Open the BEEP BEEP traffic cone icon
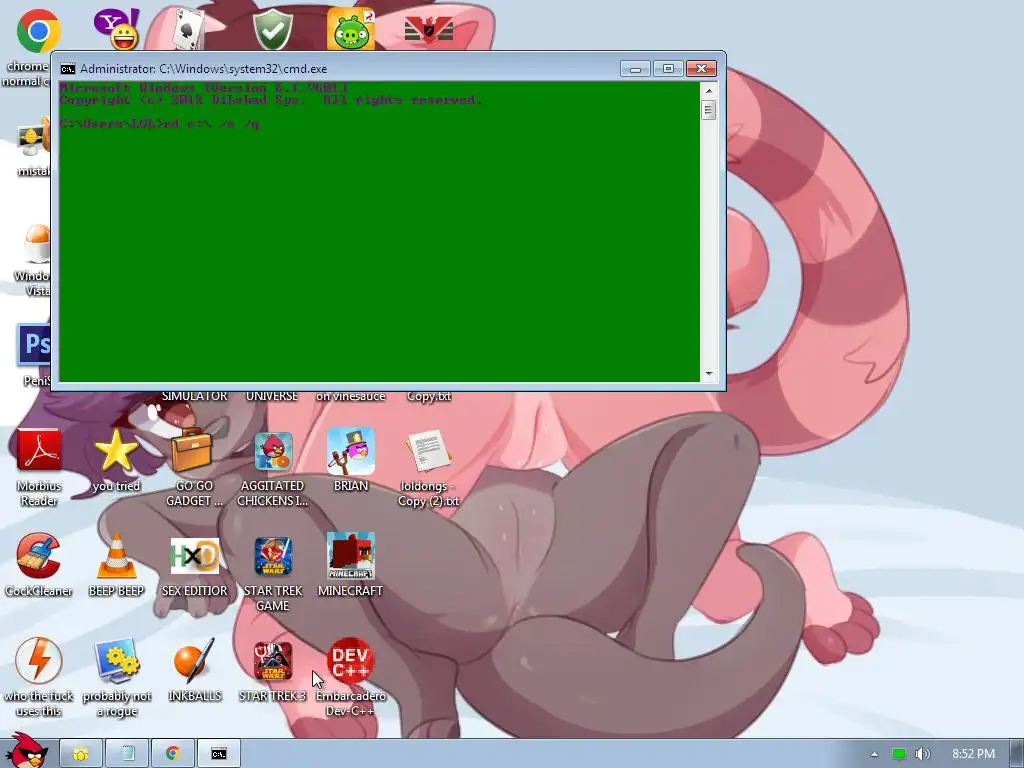Screen dimensions: 1024x768 coord(116,556)
